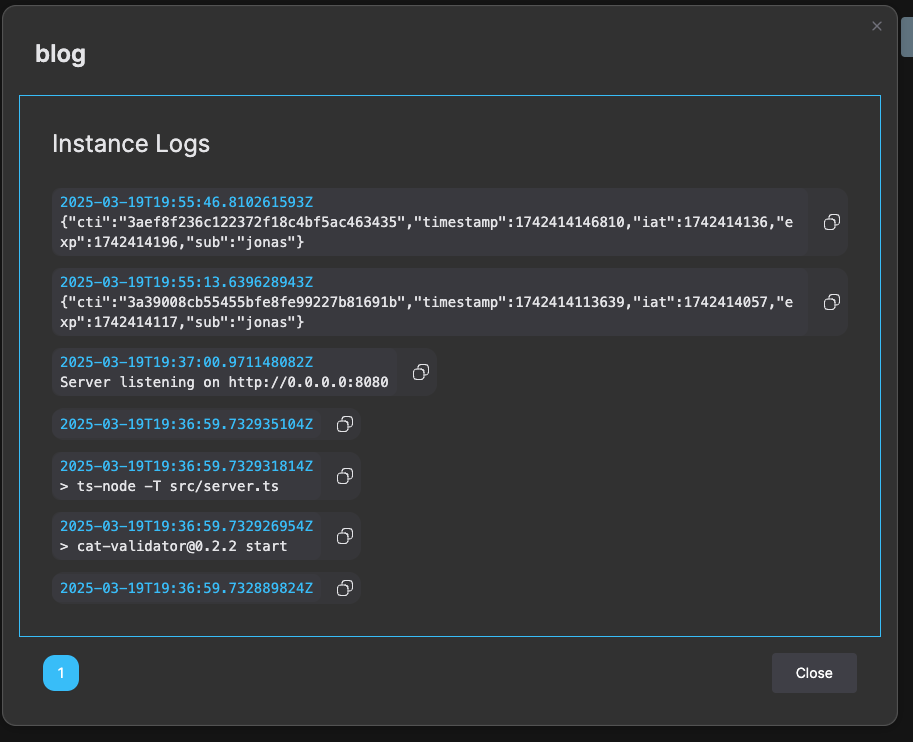Viewport: 913px width, 742px height.
Task: Select timestamp 2025-03-19T19:36:59.732931814Z
Action: click(186, 466)
